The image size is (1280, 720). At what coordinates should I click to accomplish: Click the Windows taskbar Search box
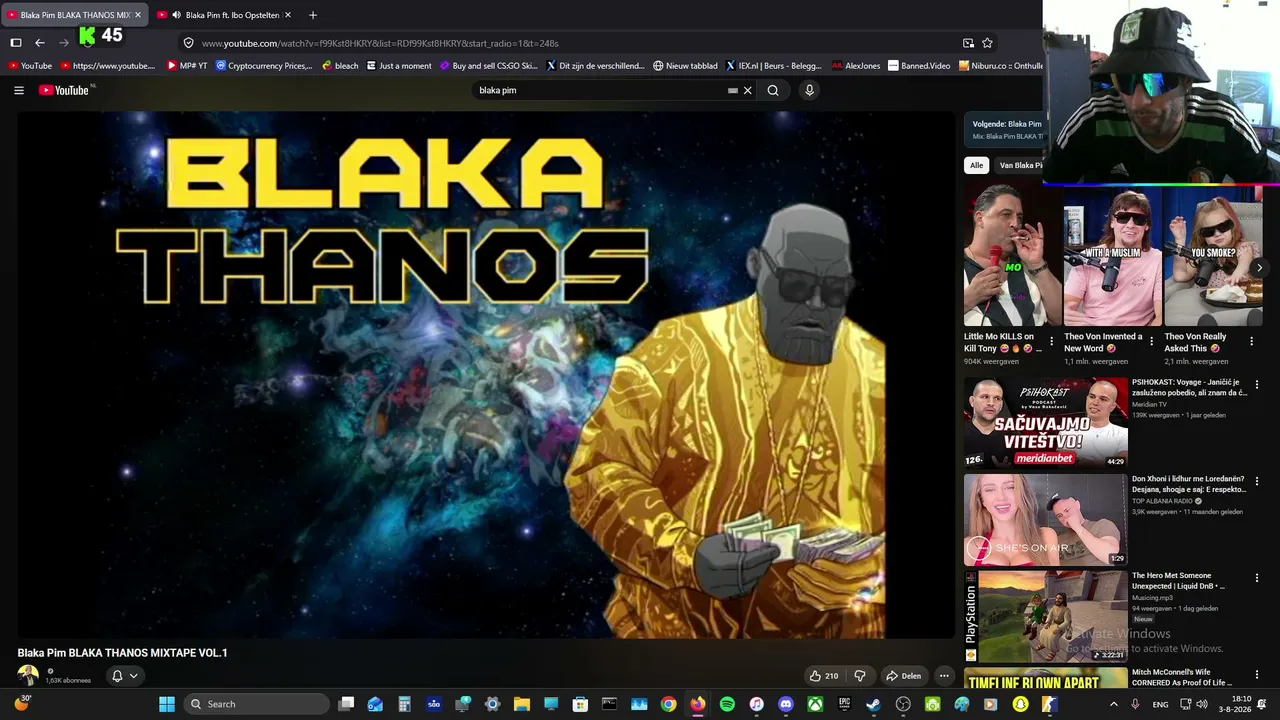coord(258,704)
